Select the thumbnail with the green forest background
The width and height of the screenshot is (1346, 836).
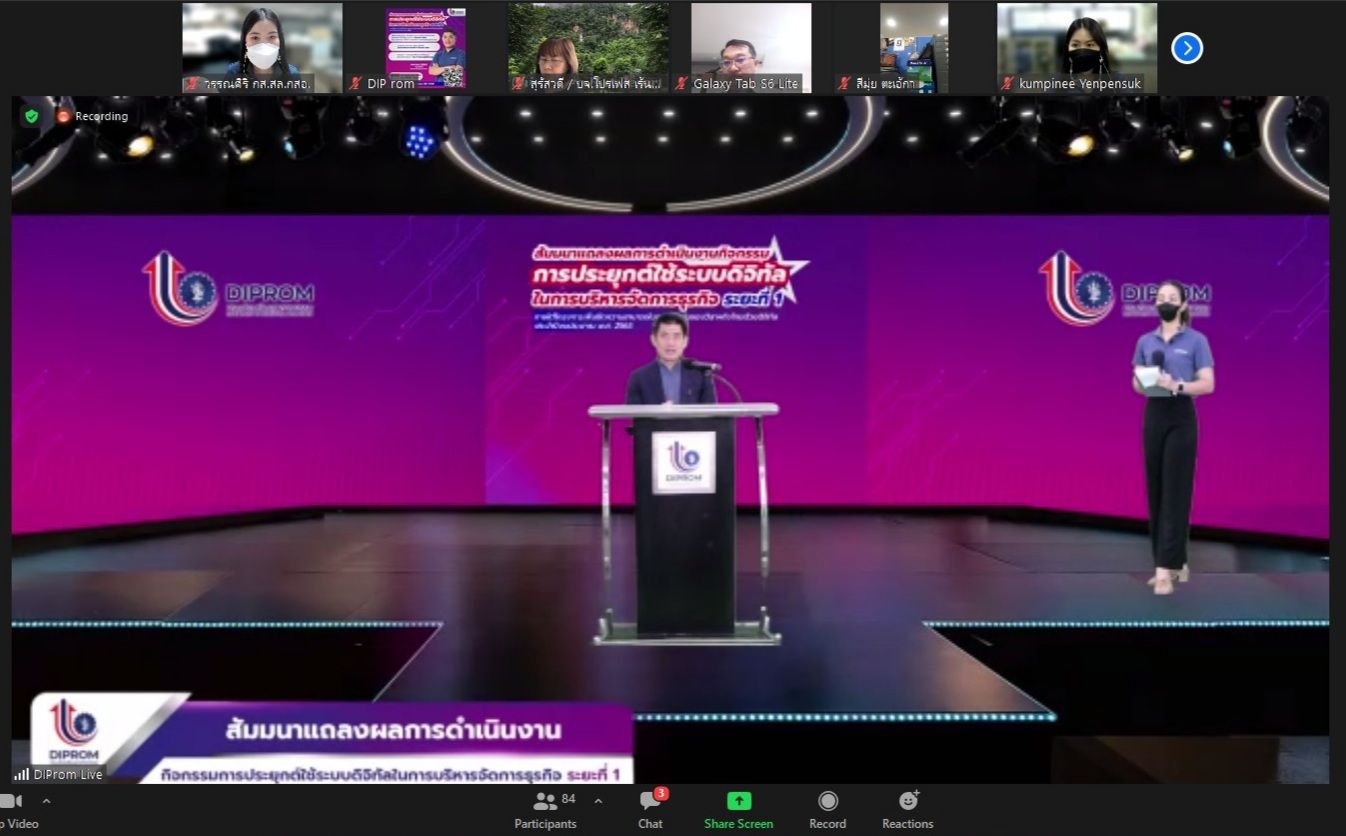coord(588,48)
